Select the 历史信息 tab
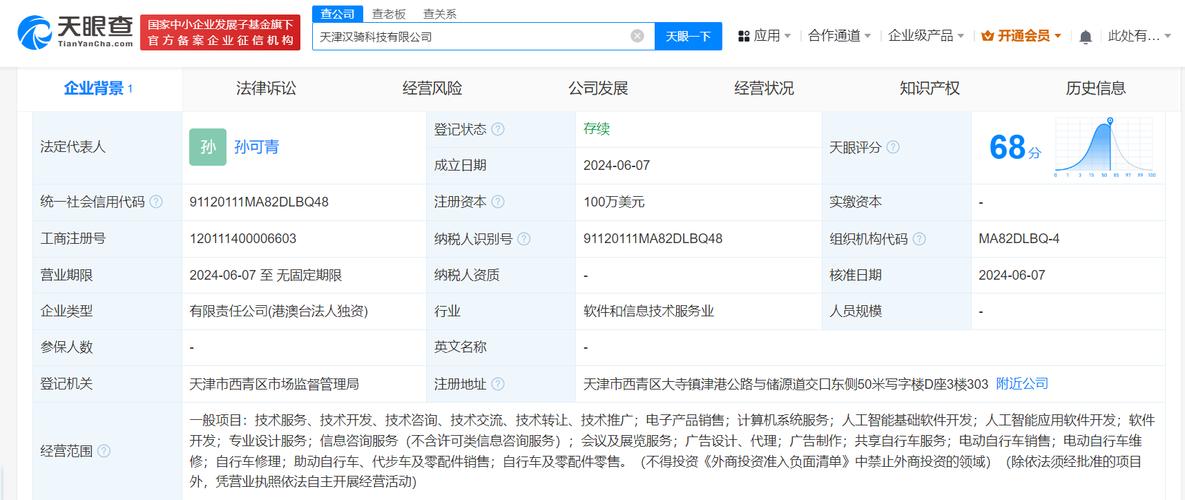Image resolution: width=1185 pixels, height=500 pixels. pos(1096,88)
